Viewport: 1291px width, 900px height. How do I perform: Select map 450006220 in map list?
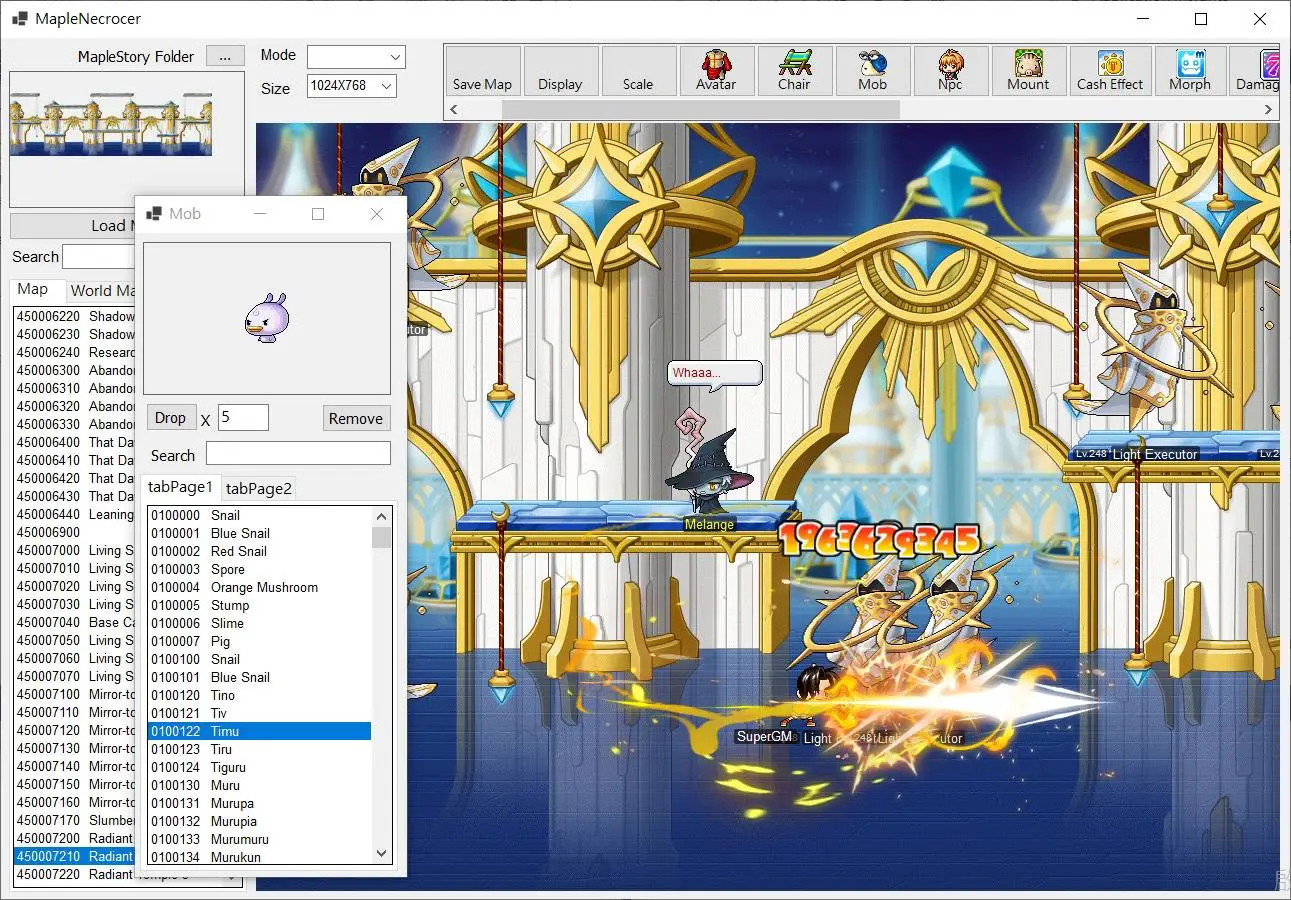coord(75,316)
